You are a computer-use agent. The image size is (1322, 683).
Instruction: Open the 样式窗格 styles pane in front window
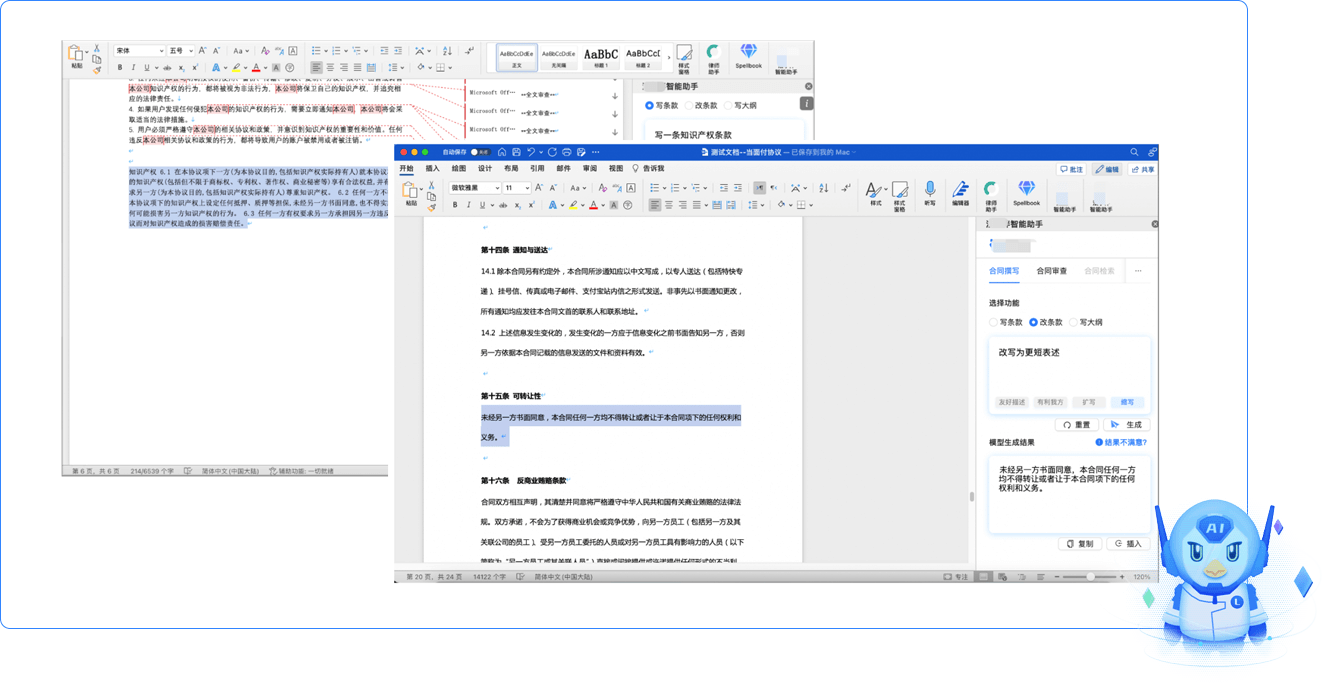[x=899, y=192]
